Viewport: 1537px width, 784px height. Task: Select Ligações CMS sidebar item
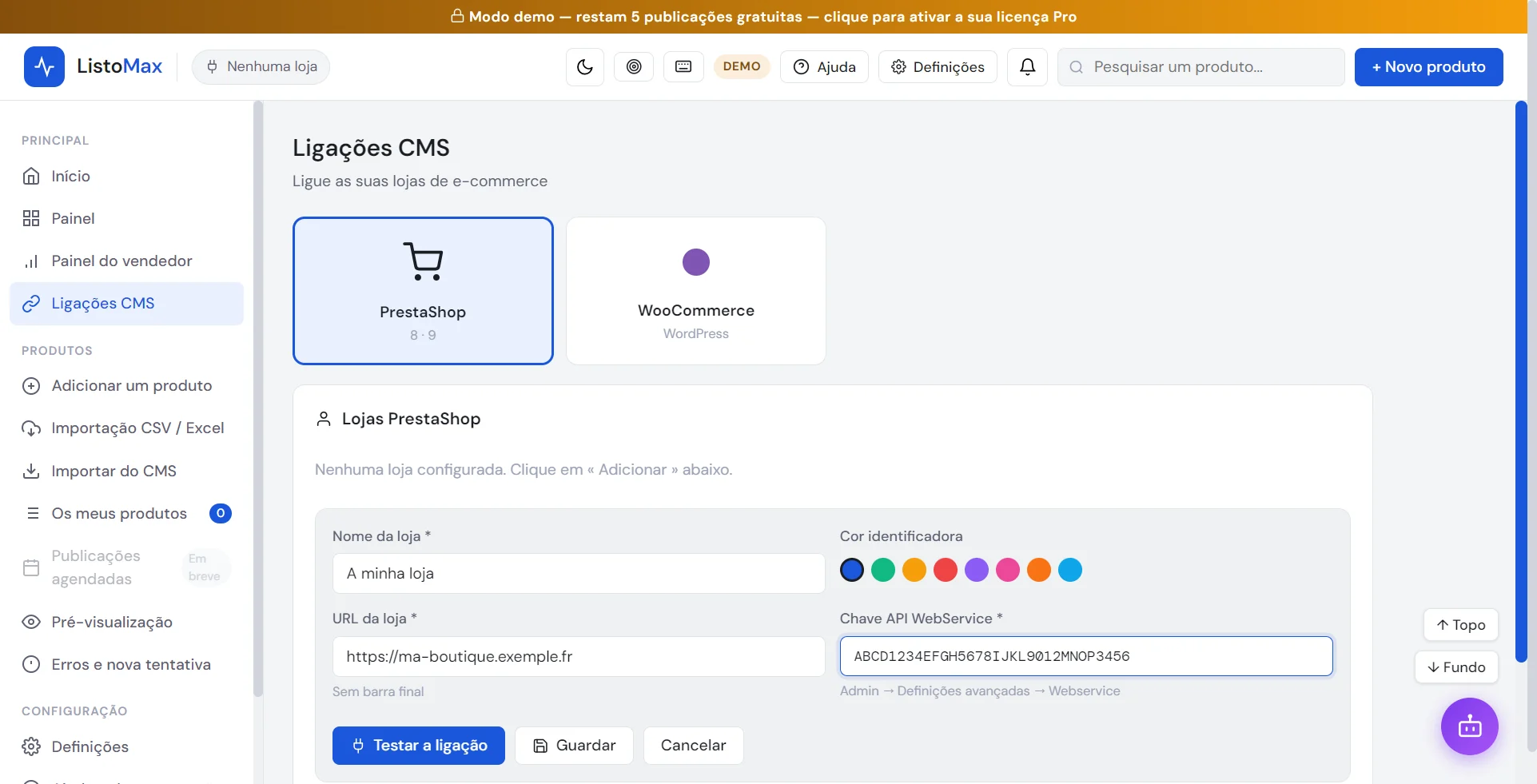click(x=126, y=304)
